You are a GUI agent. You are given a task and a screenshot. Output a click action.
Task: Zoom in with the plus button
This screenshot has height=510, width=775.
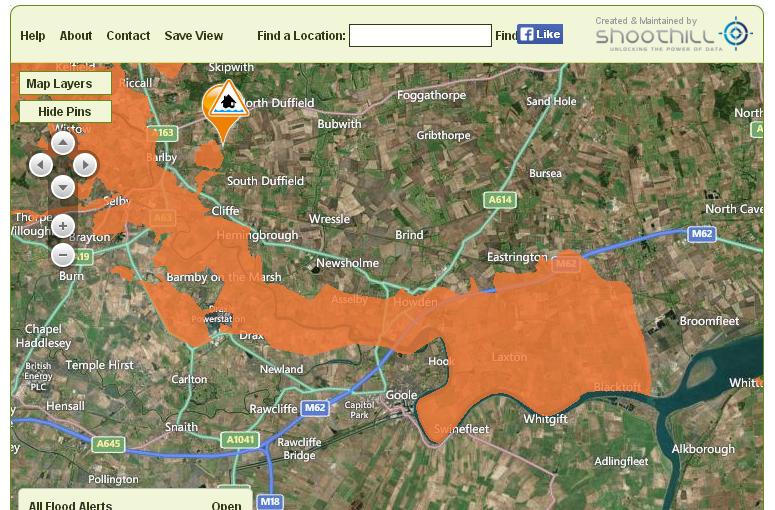[x=63, y=226]
